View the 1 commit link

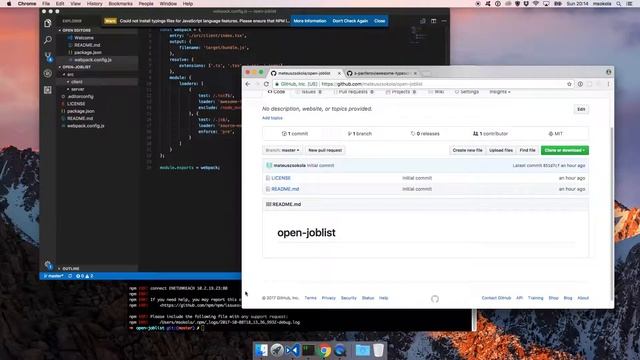click(295, 133)
